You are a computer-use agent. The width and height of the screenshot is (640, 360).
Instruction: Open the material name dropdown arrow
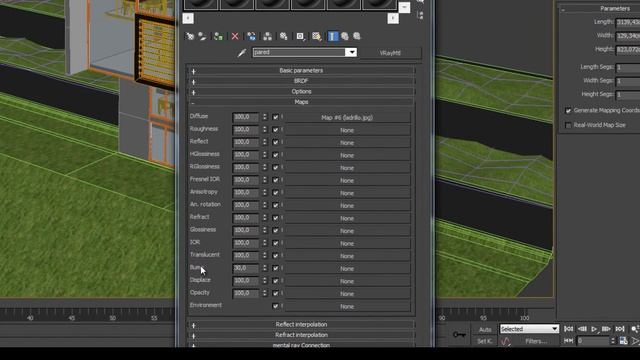point(351,52)
